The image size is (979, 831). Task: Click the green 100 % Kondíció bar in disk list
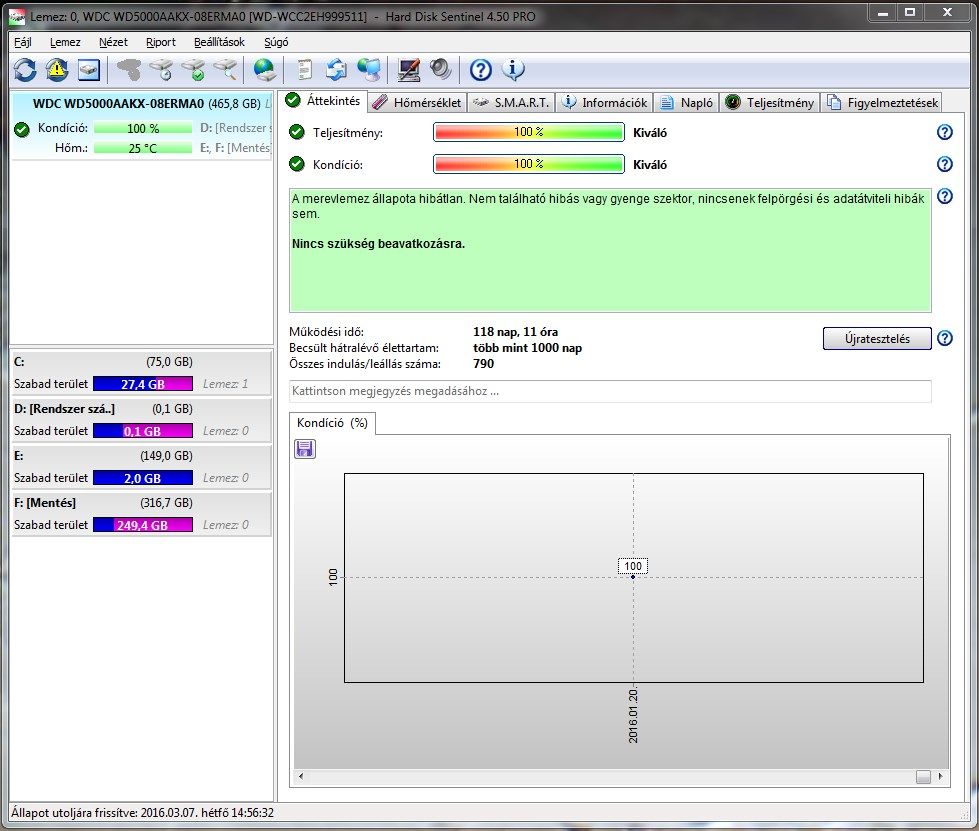(x=143, y=128)
